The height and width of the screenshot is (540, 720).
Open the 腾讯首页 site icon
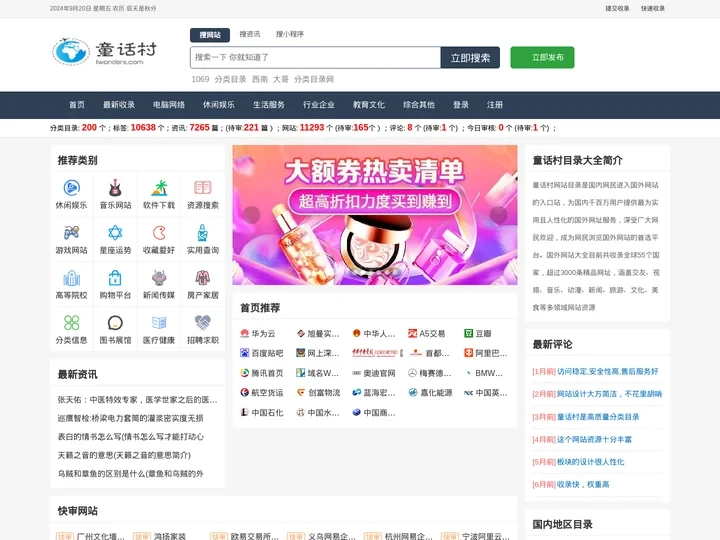click(x=244, y=373)
